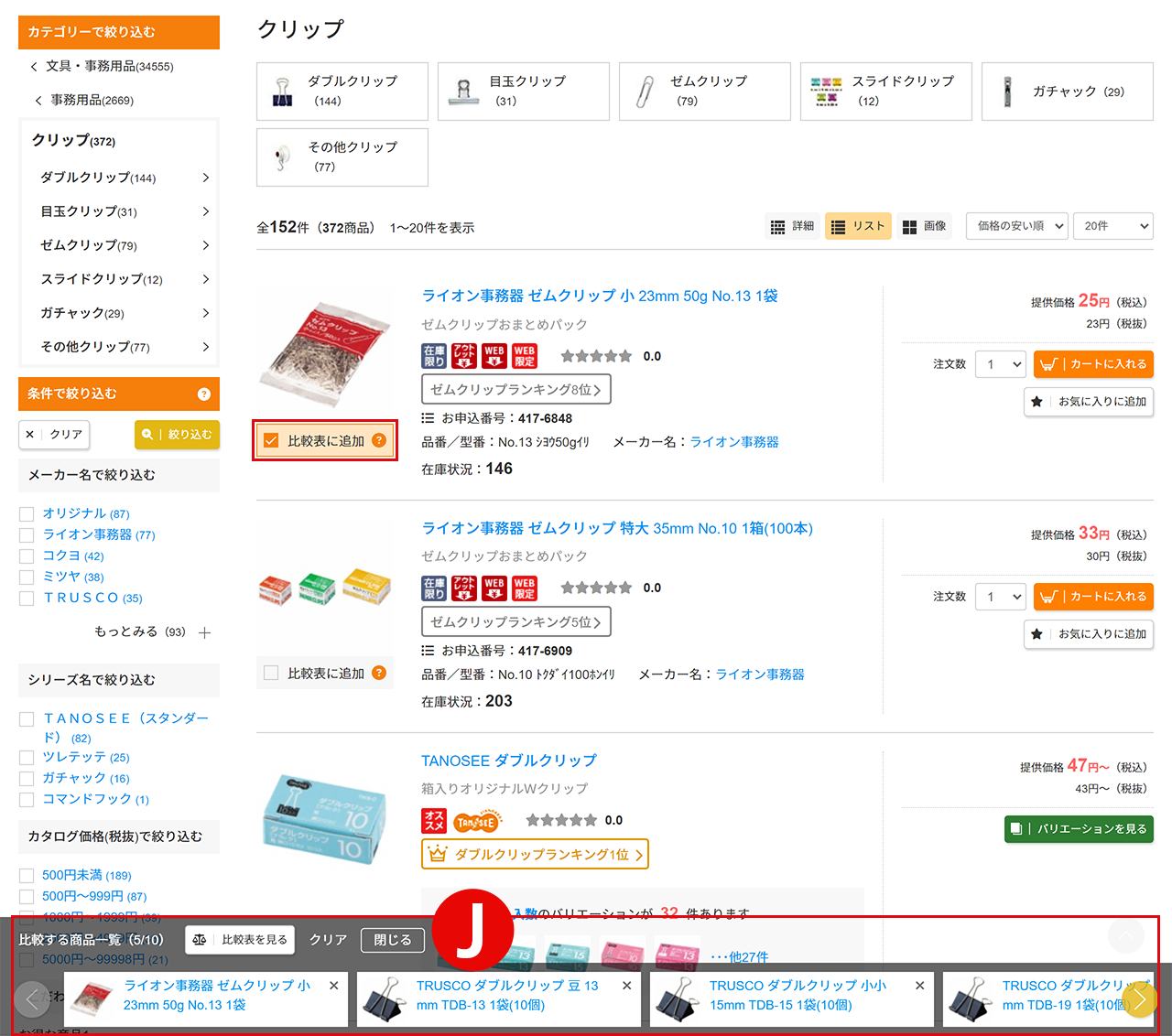
Task: Uncheck 比較表に追加 for ゼムクリップ 小 23mm
Action: (x=271, y=441)
